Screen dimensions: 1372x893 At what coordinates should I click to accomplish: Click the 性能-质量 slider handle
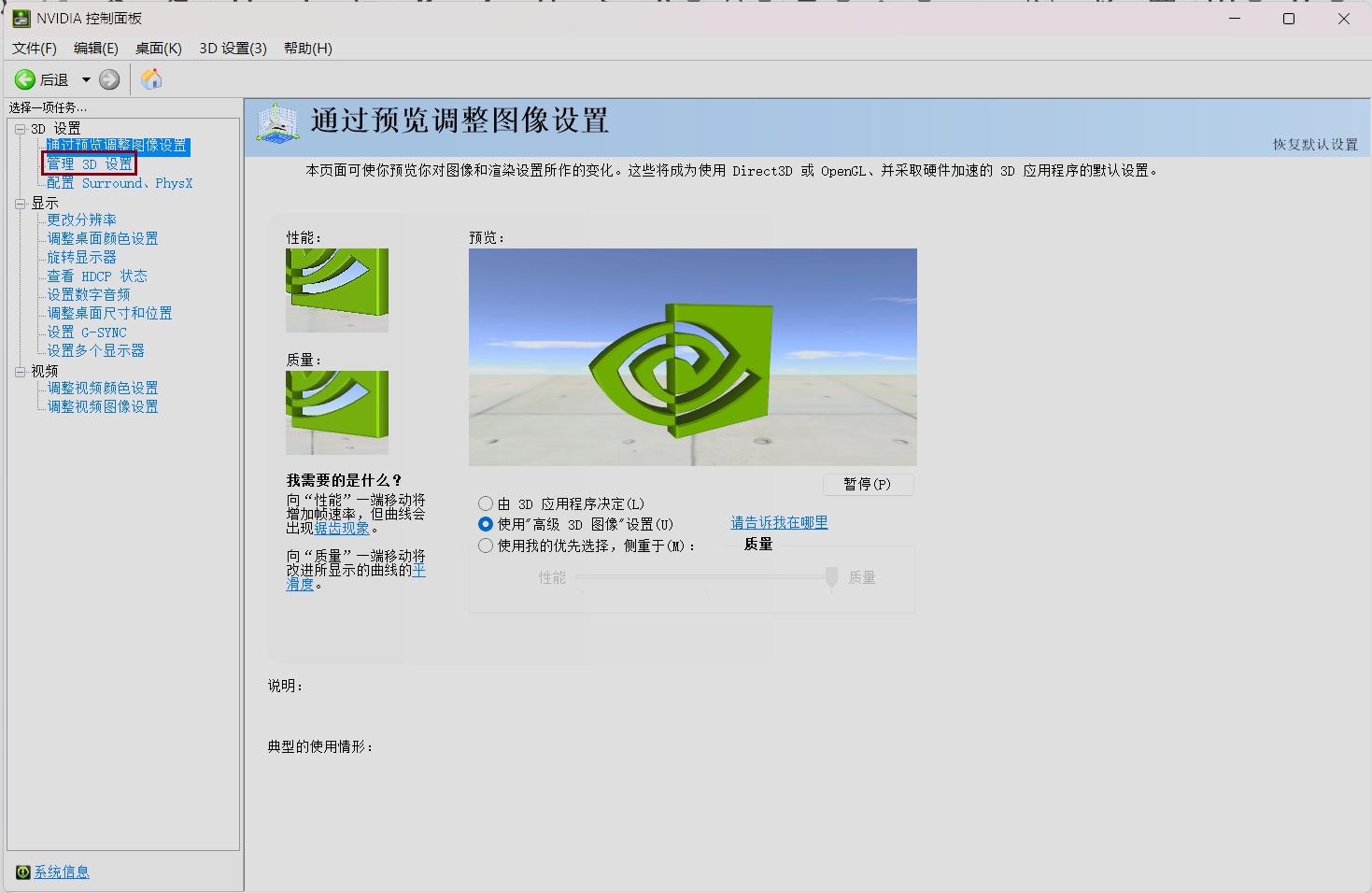point(831,578)
